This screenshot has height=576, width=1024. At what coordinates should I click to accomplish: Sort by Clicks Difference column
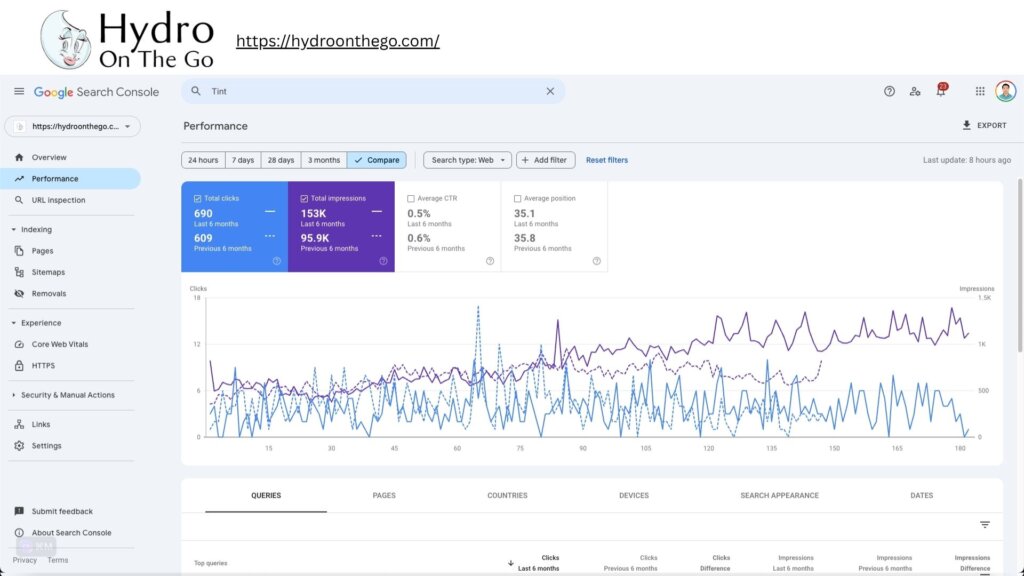(715, 563)
